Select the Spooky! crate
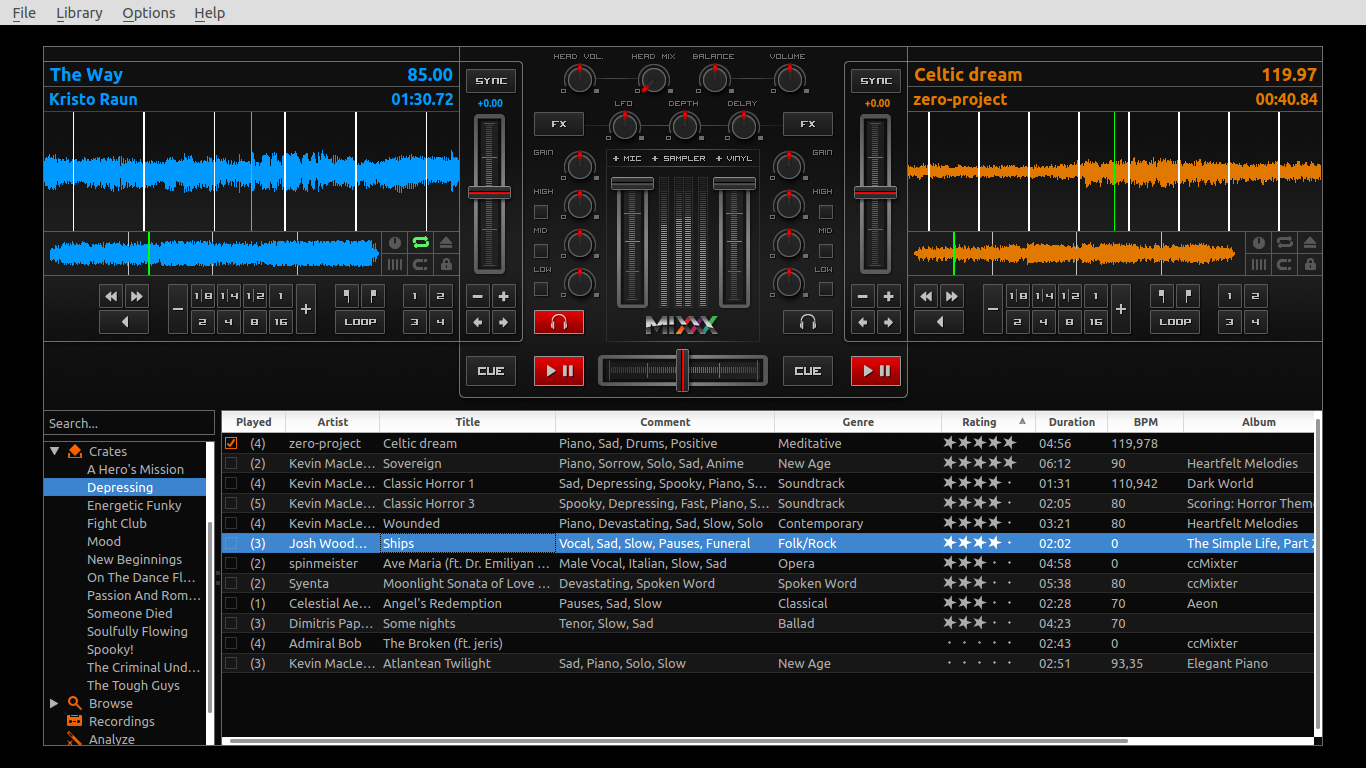The height and width of the screenshot is (768, 1366). point(110,649)
